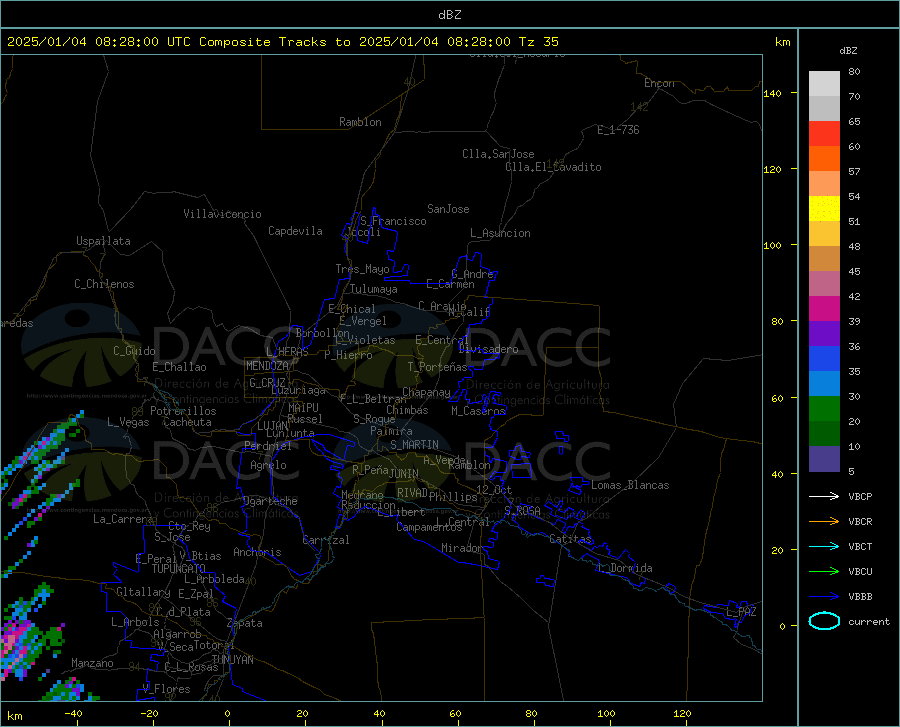900x727 pixels.
Task: Click the Tulumaya map label
Action: pyautogui.click(x=373, y=289)
